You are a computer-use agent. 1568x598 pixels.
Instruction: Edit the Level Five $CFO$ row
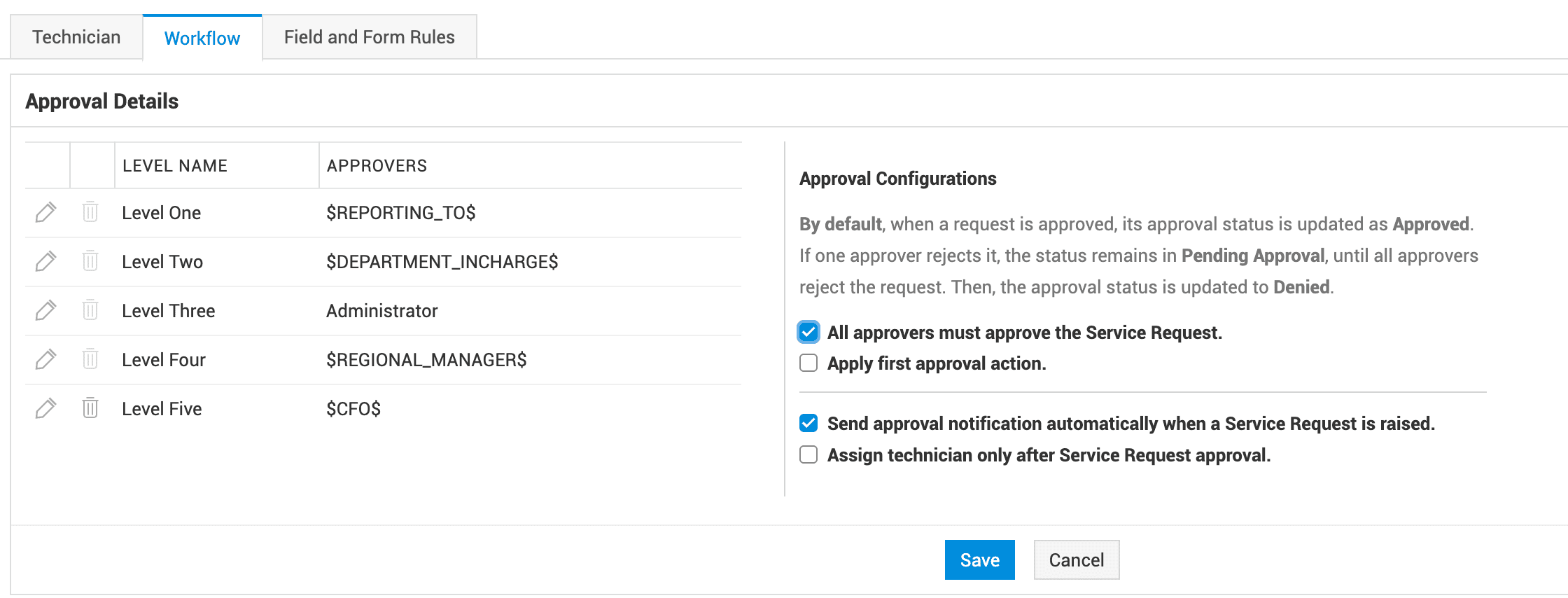coord(45,408)
